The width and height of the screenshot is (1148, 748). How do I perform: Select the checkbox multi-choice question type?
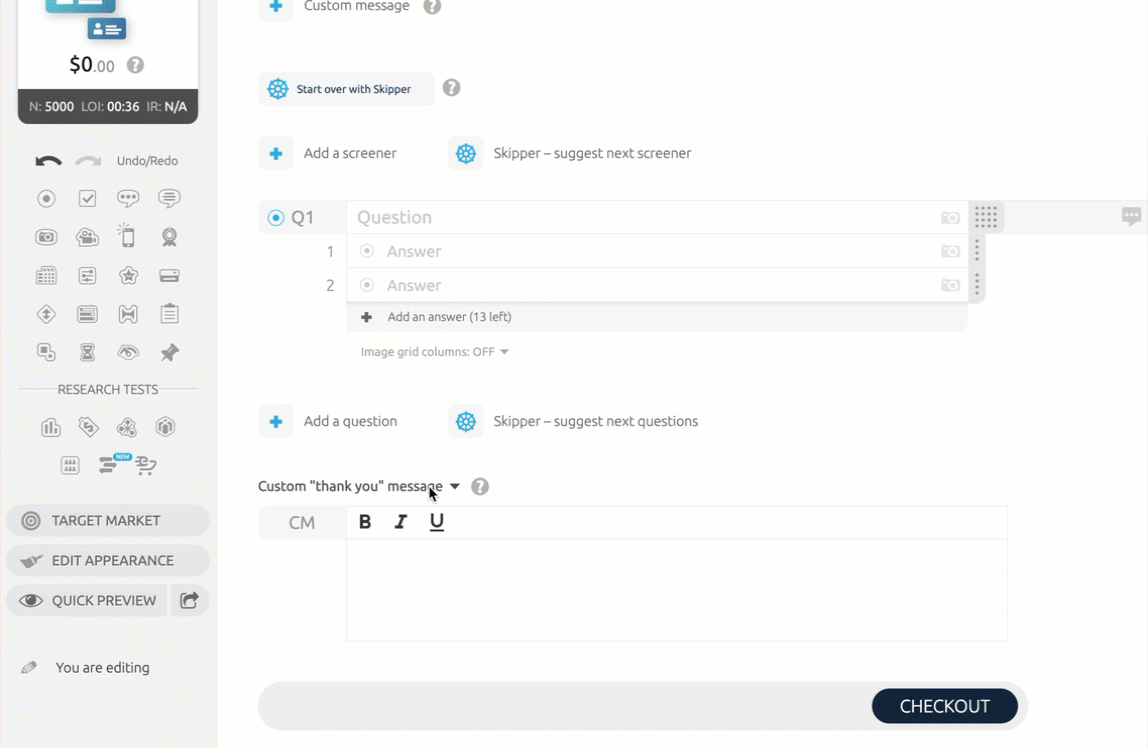pyautogui.click(x=88, y=199)
